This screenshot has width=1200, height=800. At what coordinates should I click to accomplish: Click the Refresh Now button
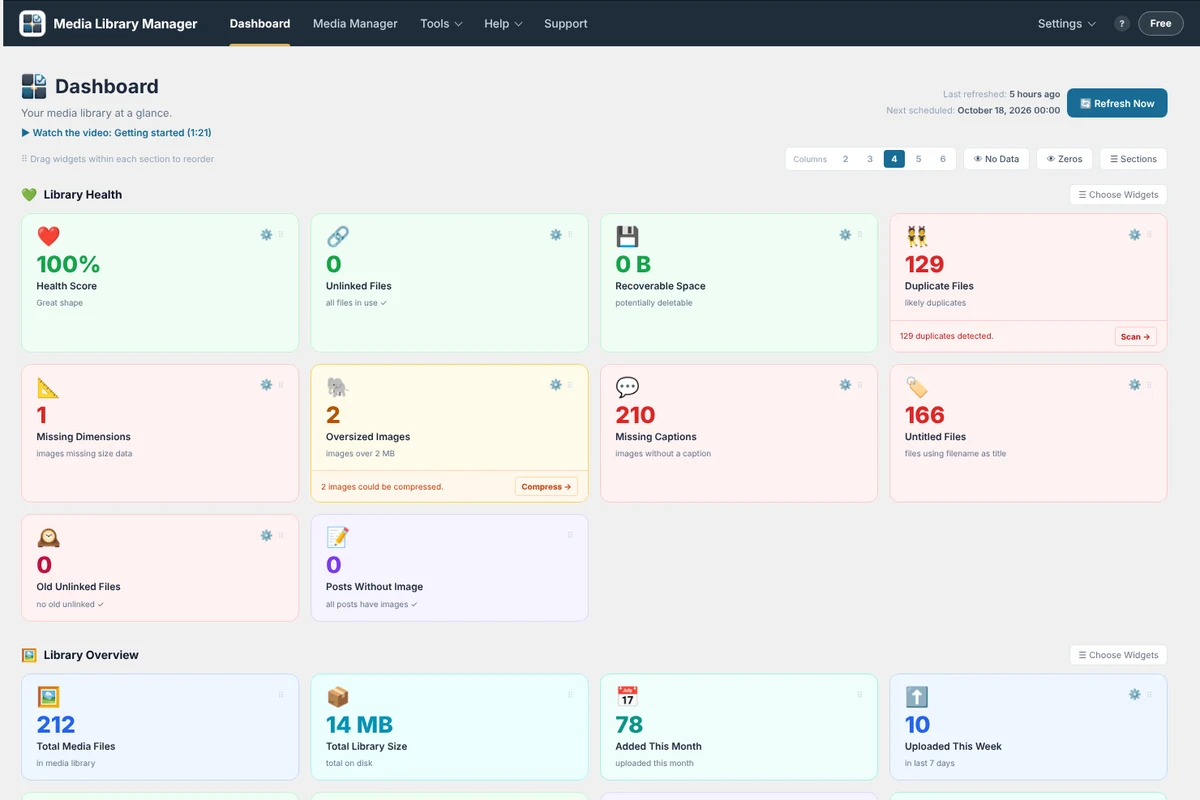click(x=1117, y=103)
